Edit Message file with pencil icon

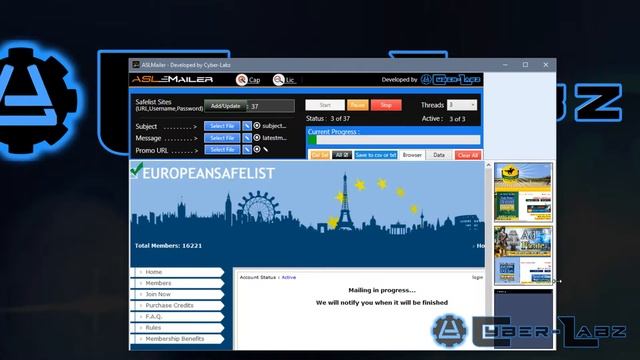(x=247, y=138)
